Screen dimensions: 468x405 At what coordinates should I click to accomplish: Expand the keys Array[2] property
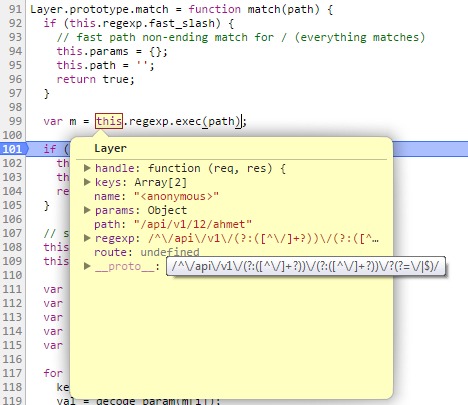[87, 182]
